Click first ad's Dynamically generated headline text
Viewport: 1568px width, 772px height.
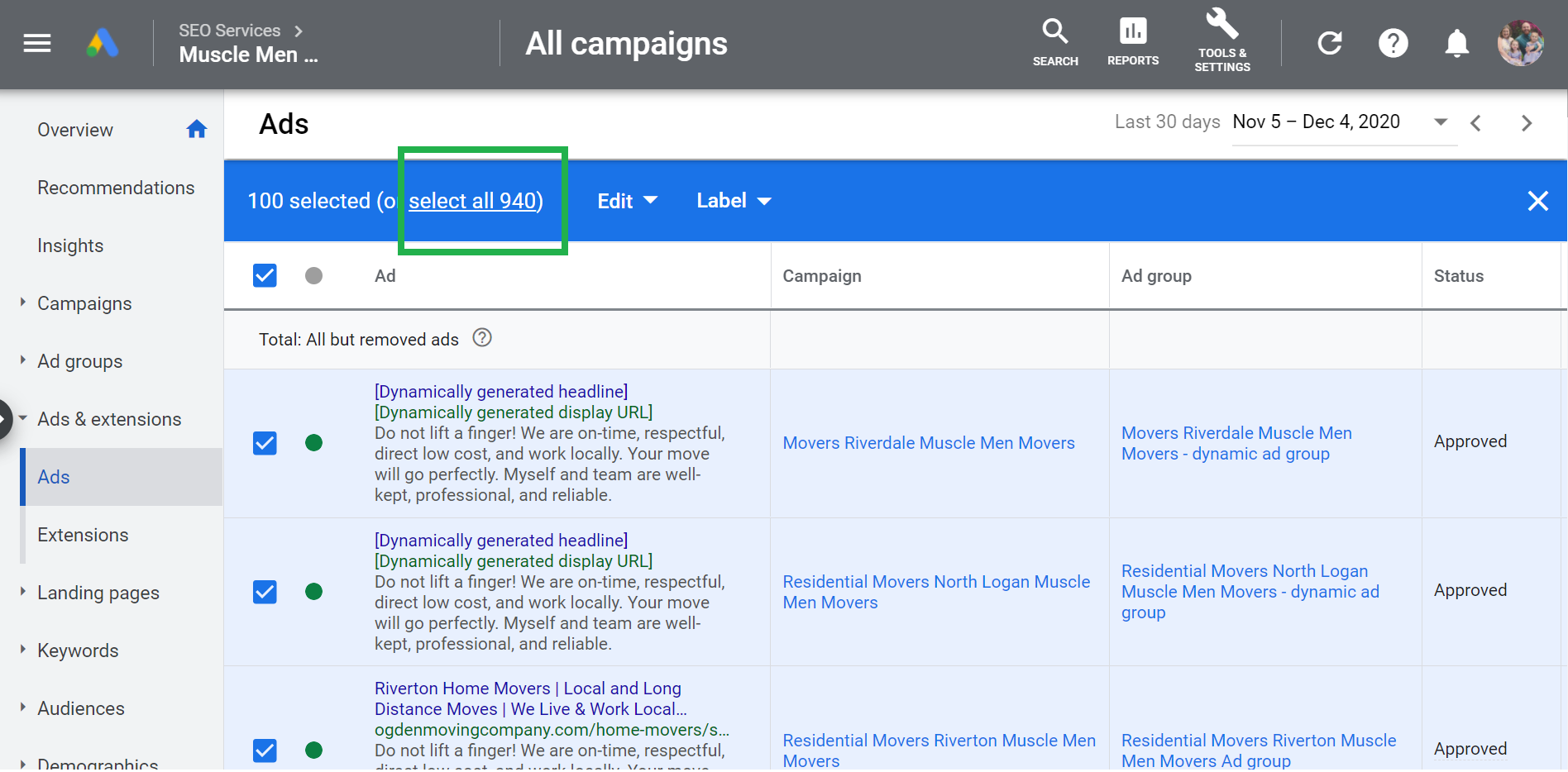(x=501, y=391)
